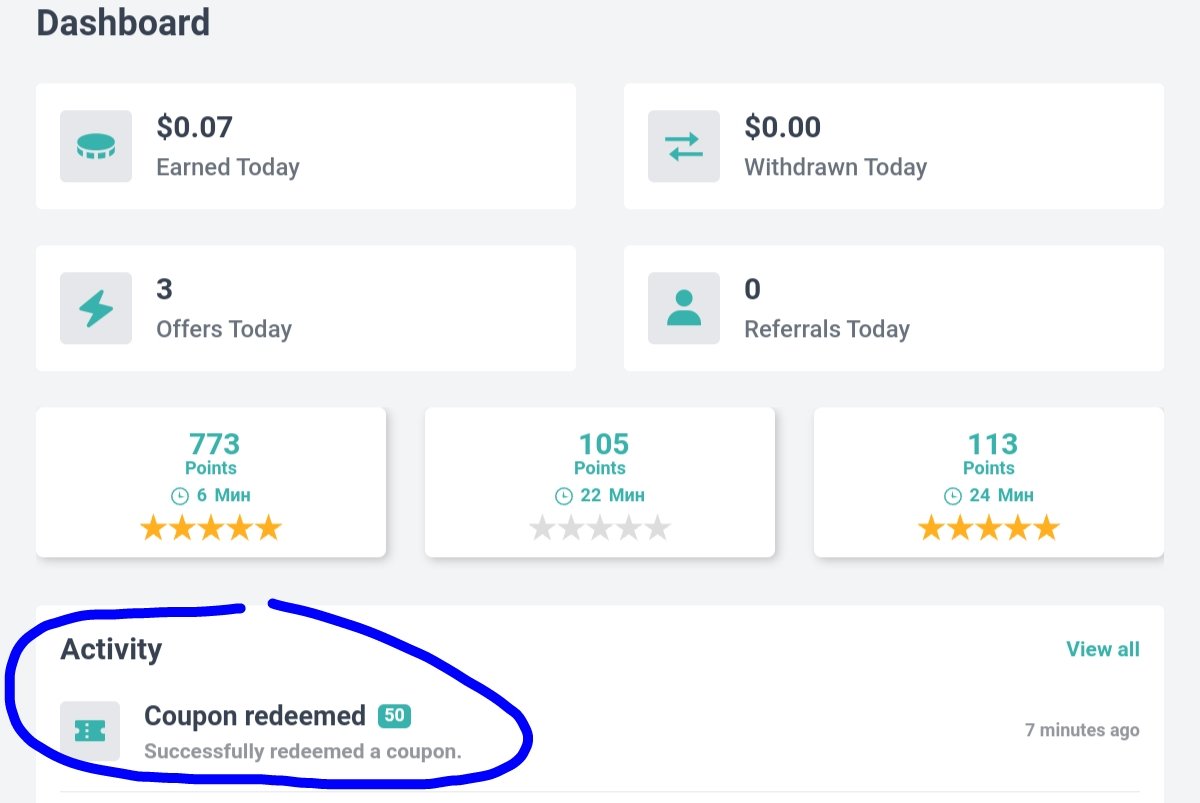The height and width of the screenshot is (803, 1200).
Task: Click the $0.00 Withdrawn Today card
Action: 894,146
